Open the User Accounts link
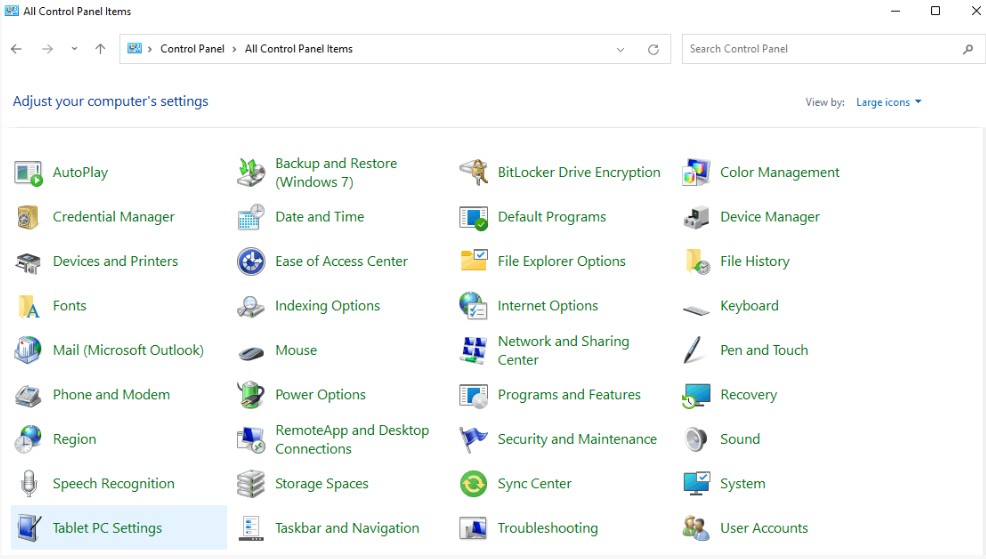Screen dimensions: 986x559 [x=763, y=528]
